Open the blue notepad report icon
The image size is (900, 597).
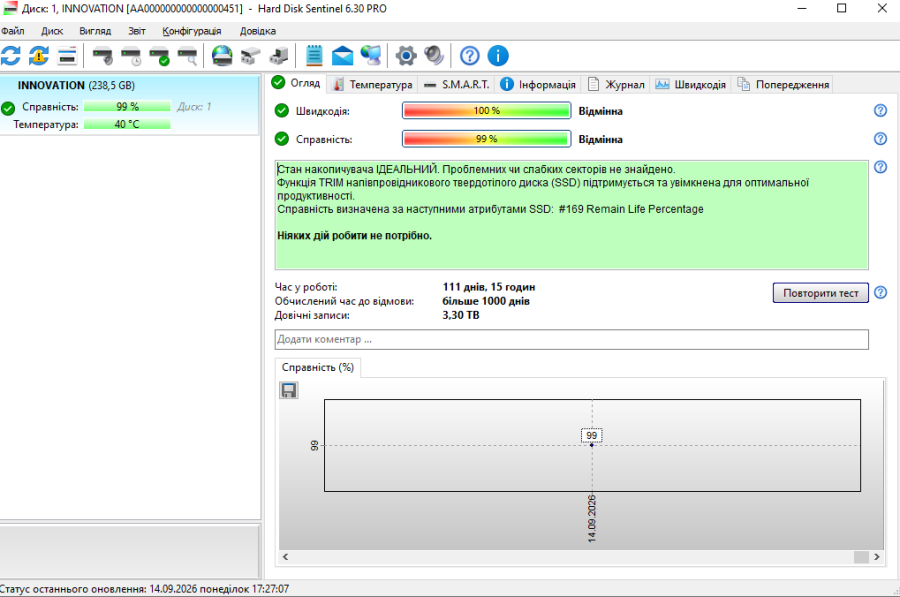coord(314,56)
